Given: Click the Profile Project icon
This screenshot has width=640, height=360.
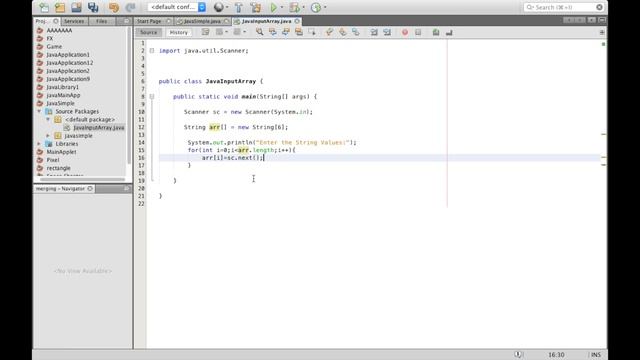Looking at the screenshot, I should click(x=316, y=7).
